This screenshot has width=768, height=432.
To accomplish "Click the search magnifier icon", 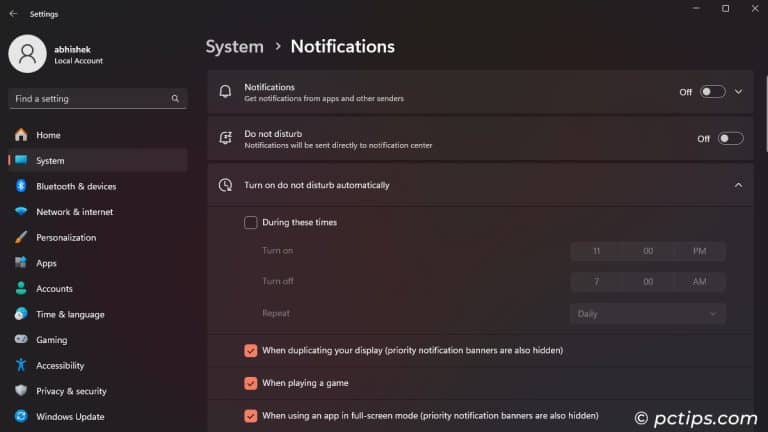I will tap(175, 99).
